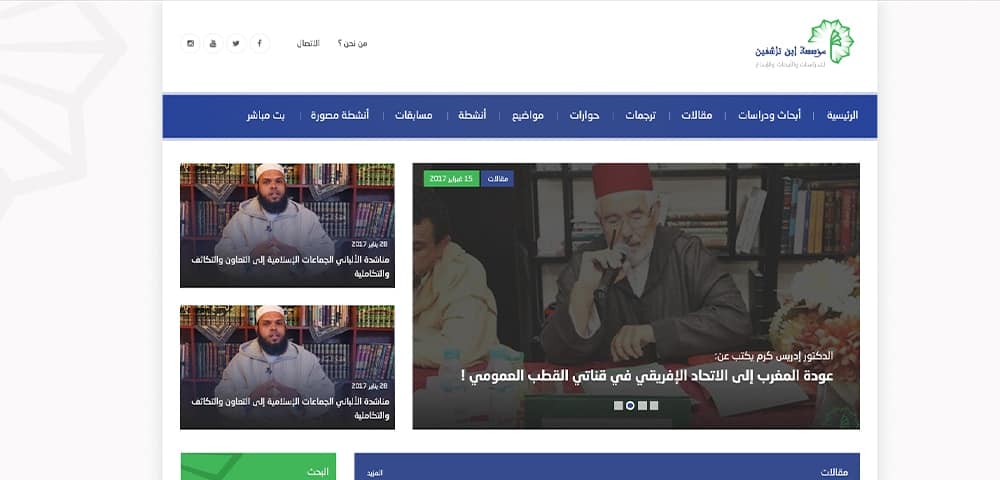
Task: Open the ترجمات navigation item
Action: [x=640, y=115]
